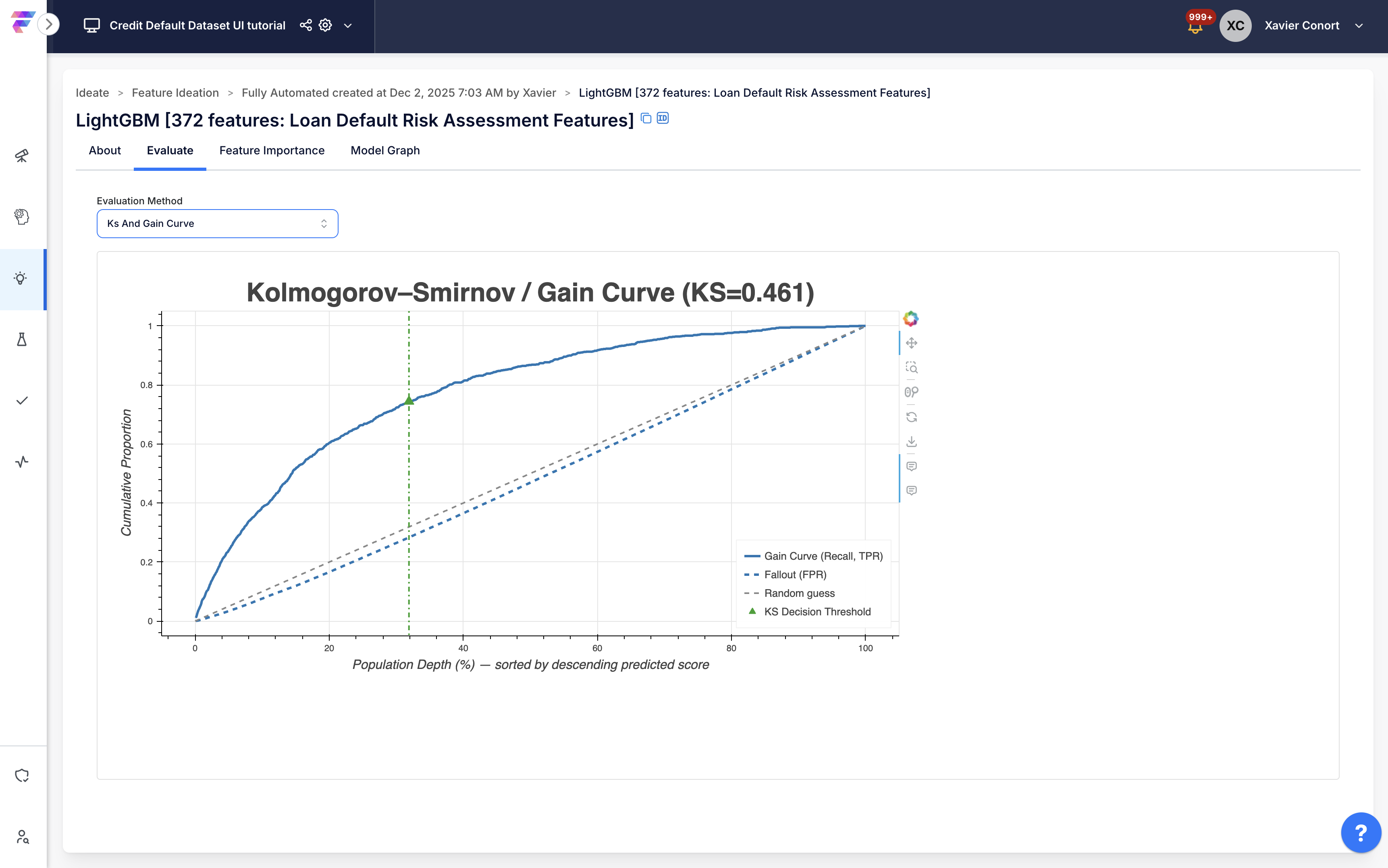Image resolution: width=1388 pixels, height=868 pixels.
Task: Open the Model Graph tab
Action: [384, 150]
